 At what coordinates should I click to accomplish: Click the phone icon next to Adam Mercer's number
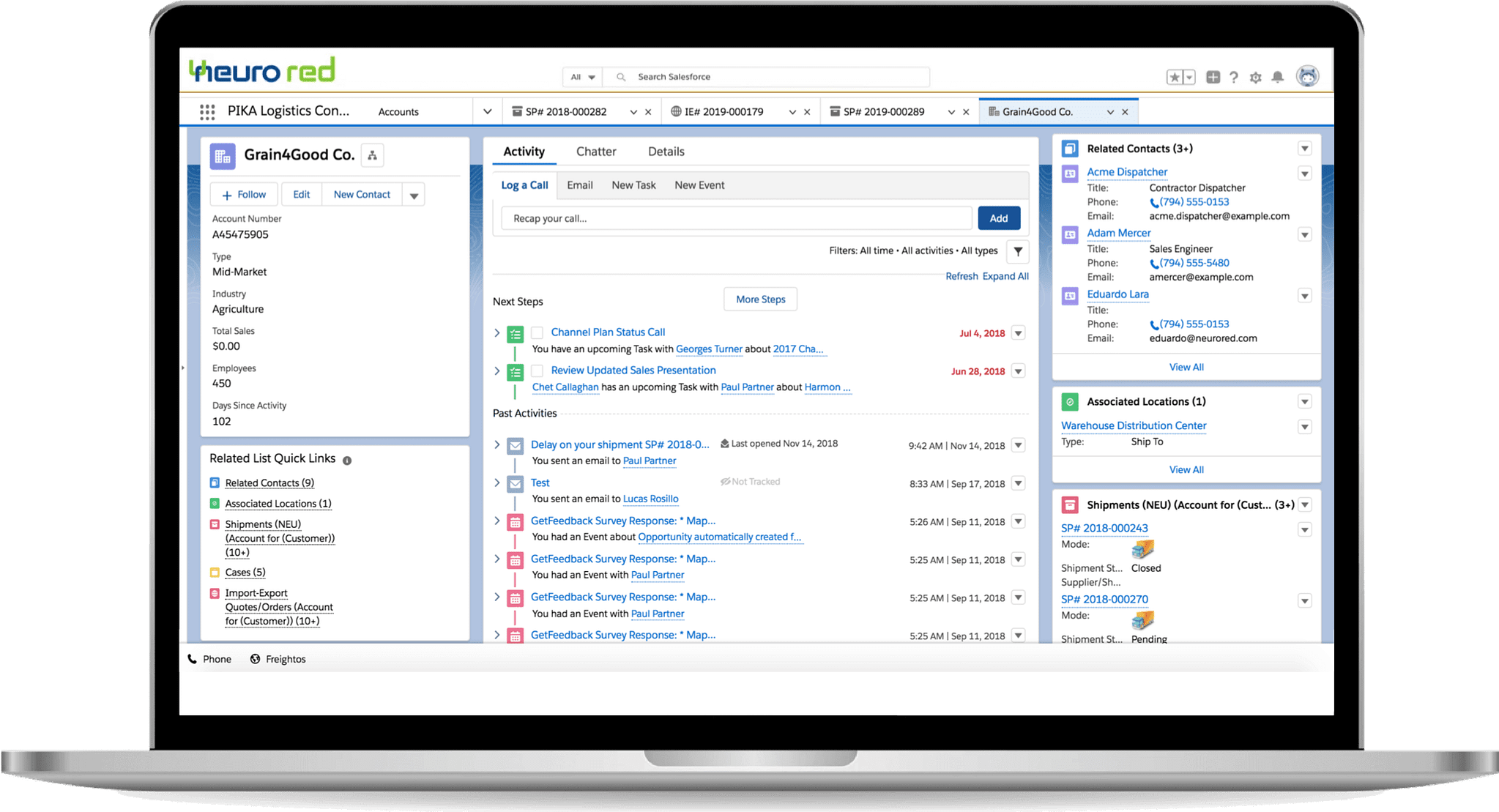(x=1154, y=264)
